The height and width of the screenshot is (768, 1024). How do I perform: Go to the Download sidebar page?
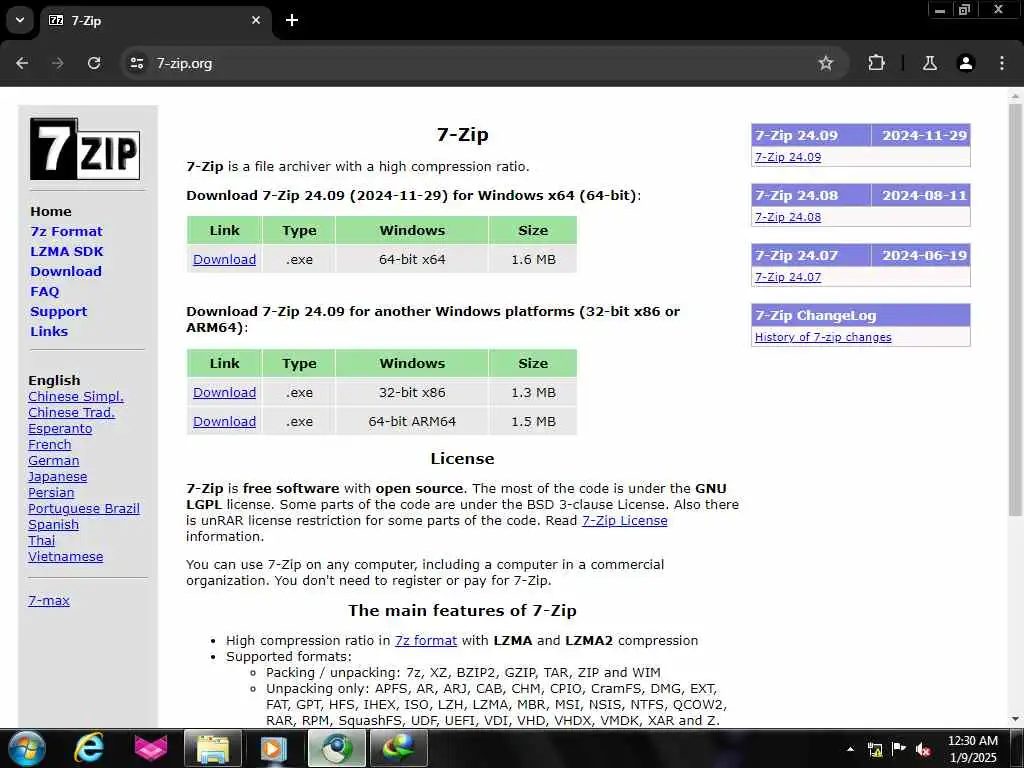tap(66, 271)
